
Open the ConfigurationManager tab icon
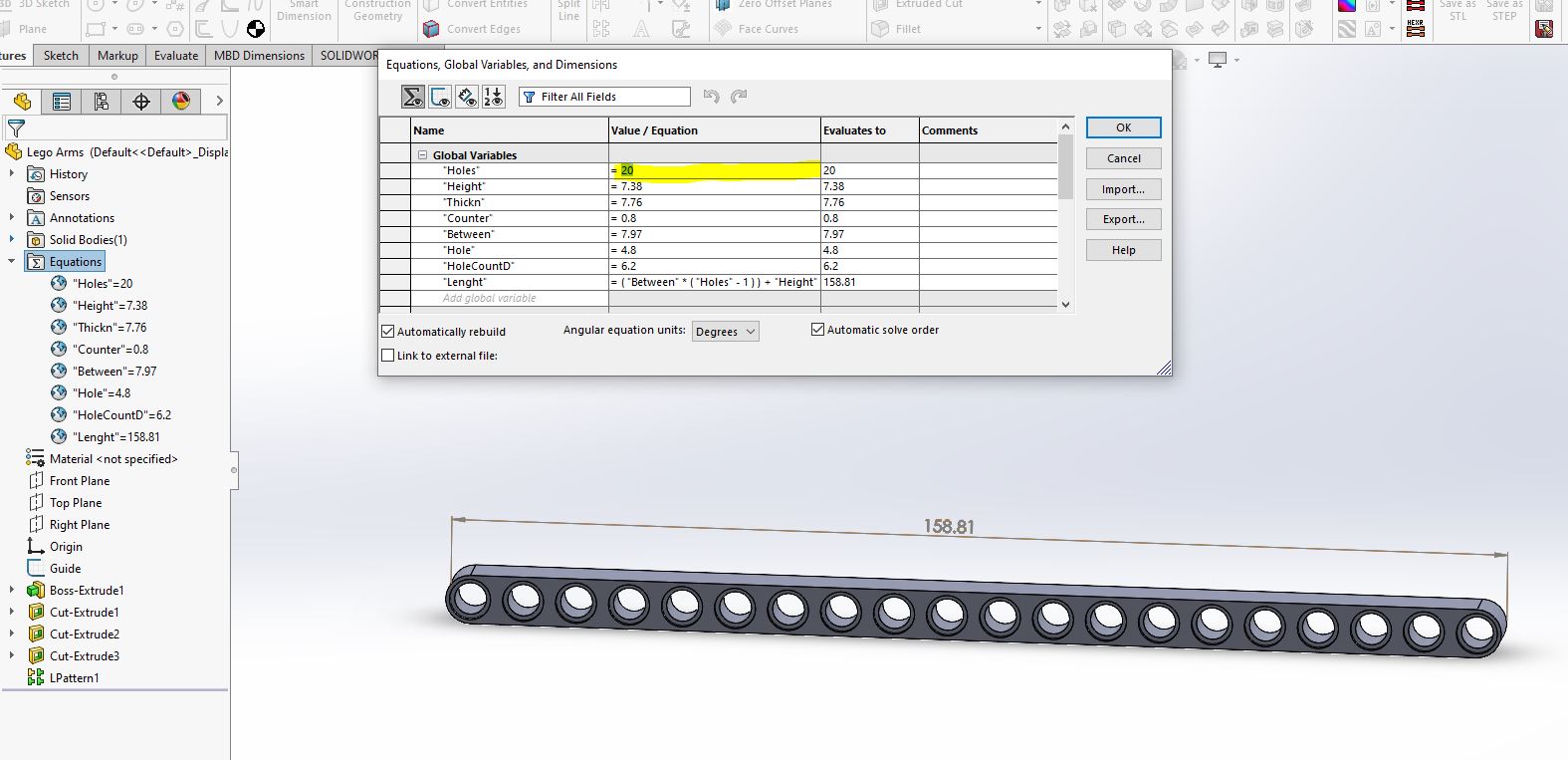102,102
